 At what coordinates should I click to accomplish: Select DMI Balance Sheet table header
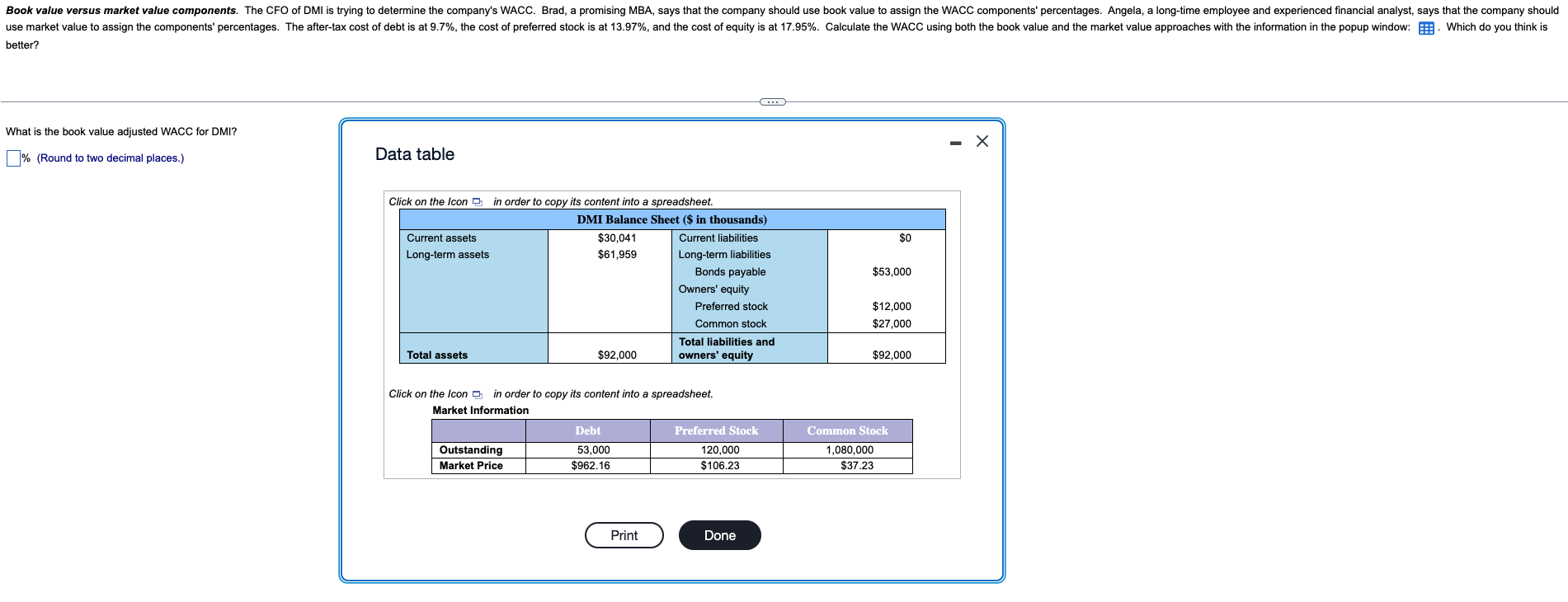(x=671, y=219)
